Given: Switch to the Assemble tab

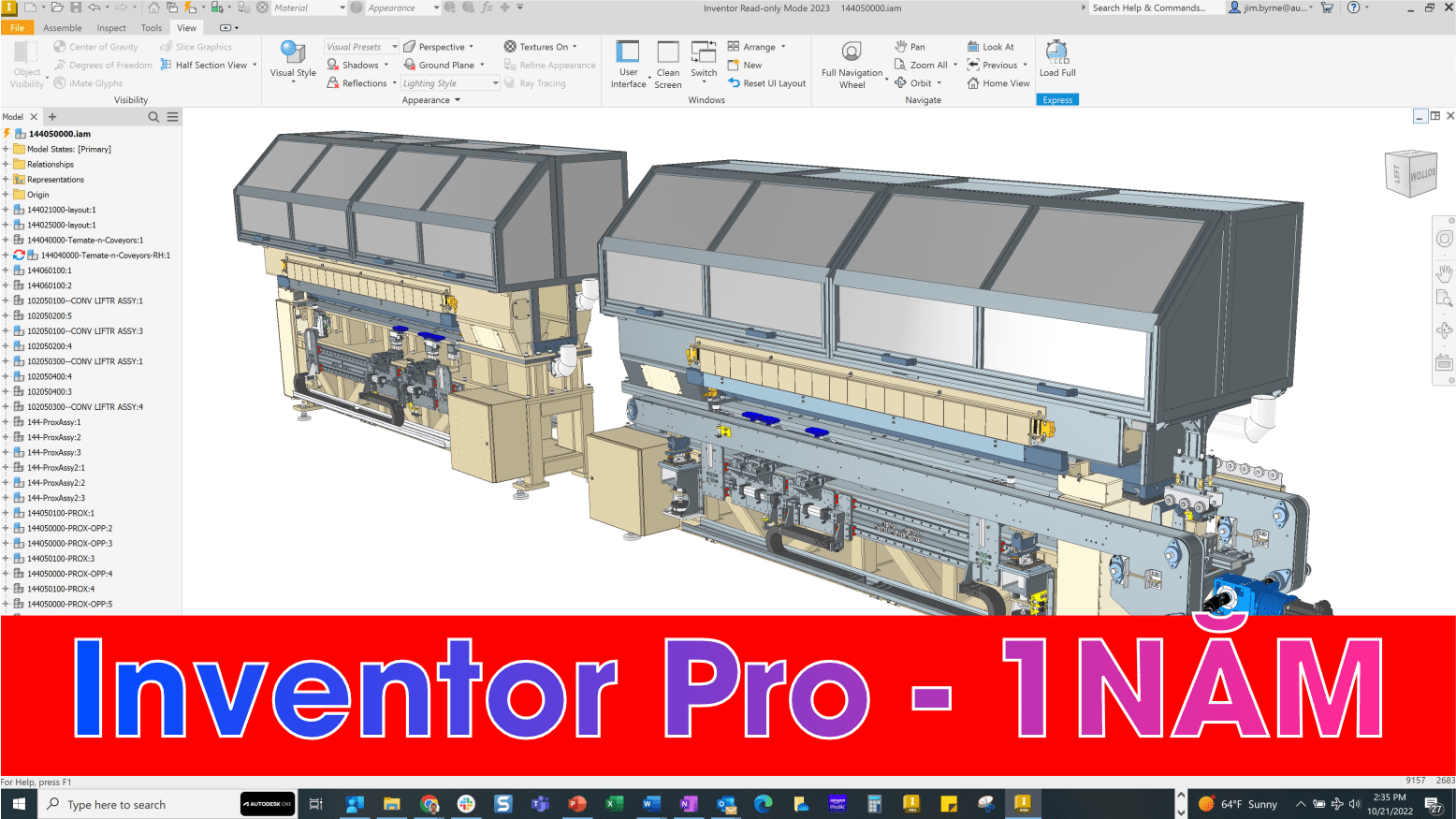Looking at the screenshot, I should pos(63,28).
